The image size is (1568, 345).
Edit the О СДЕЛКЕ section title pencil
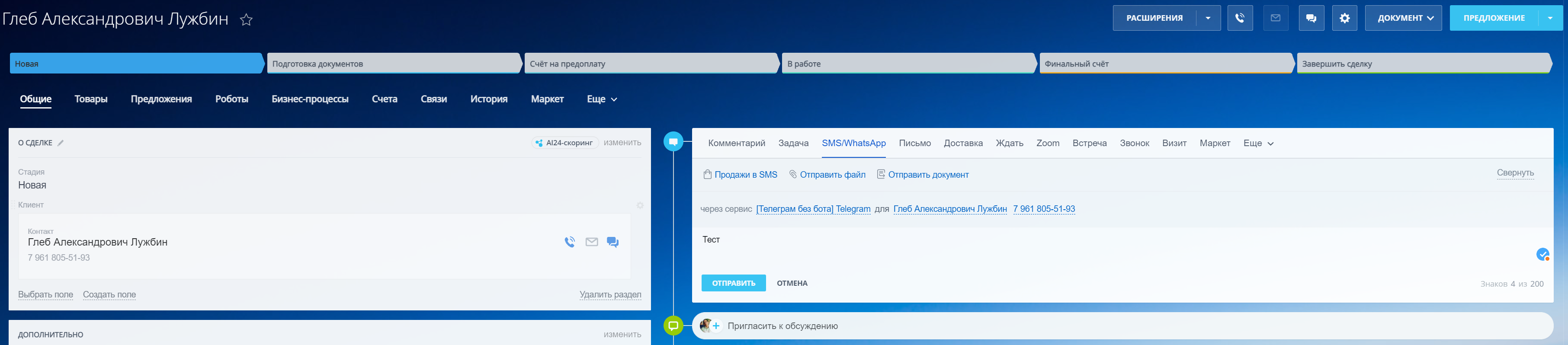pos(60,143)
